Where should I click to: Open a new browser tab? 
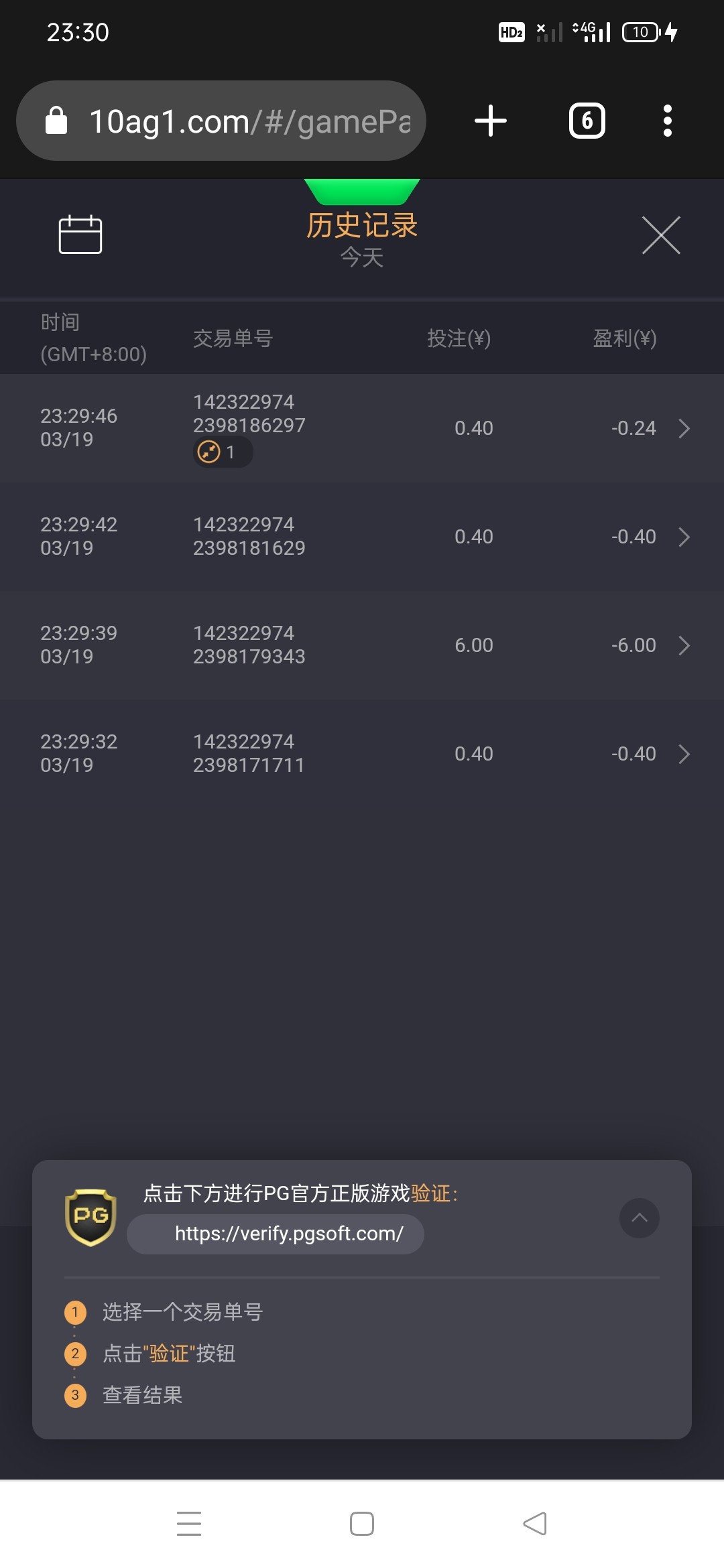[x=490, y=121]
